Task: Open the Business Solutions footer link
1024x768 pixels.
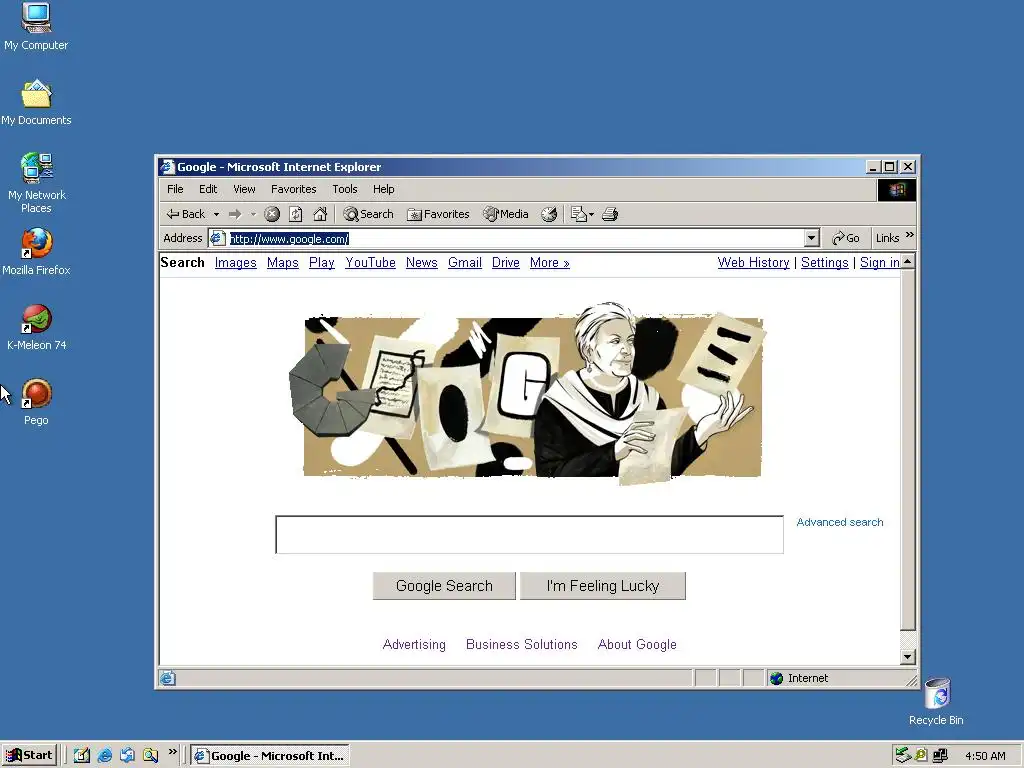Action: 522,645
